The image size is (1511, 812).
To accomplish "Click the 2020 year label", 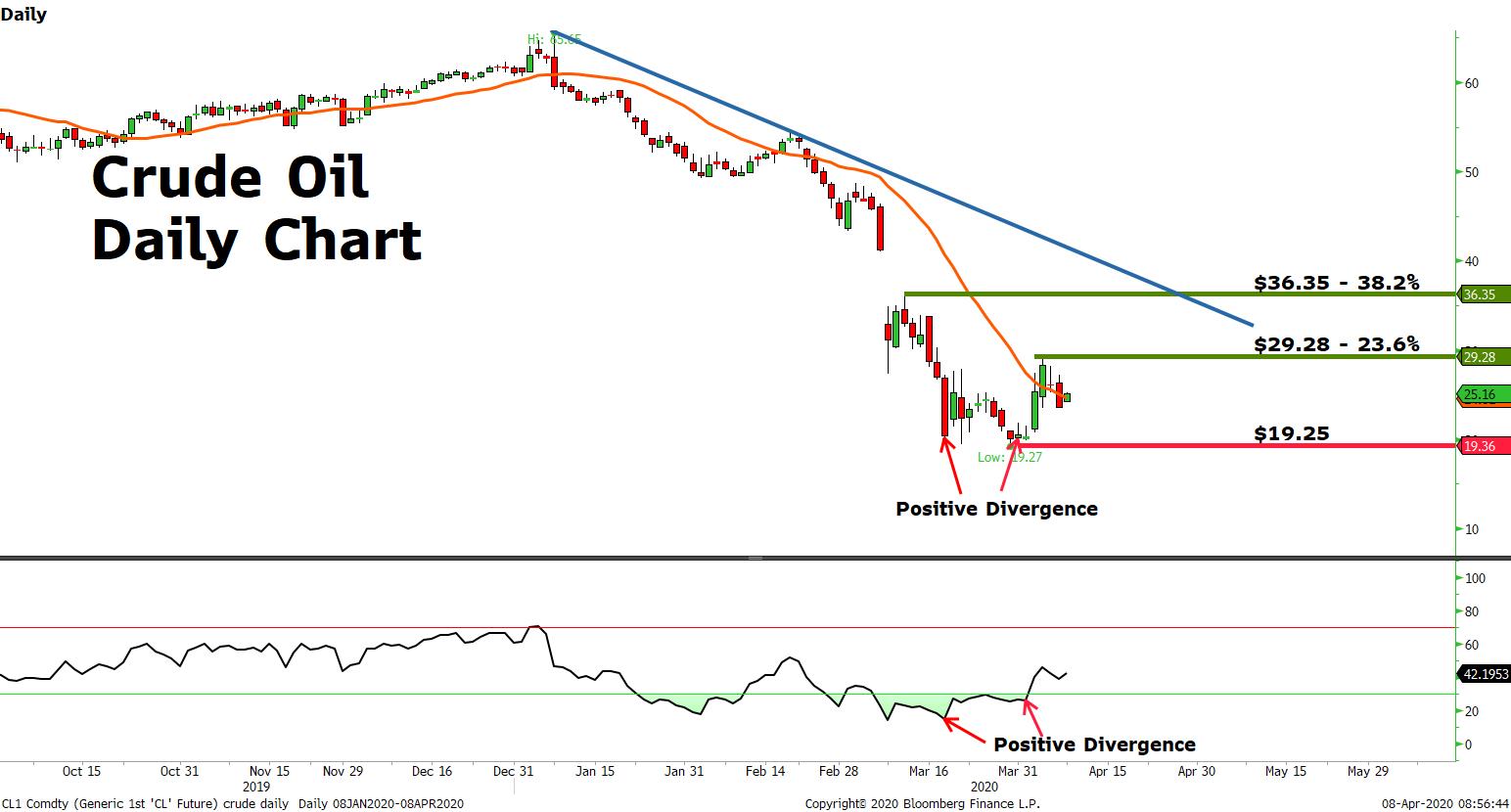I will pyautogui.click(x=984, y=787).
